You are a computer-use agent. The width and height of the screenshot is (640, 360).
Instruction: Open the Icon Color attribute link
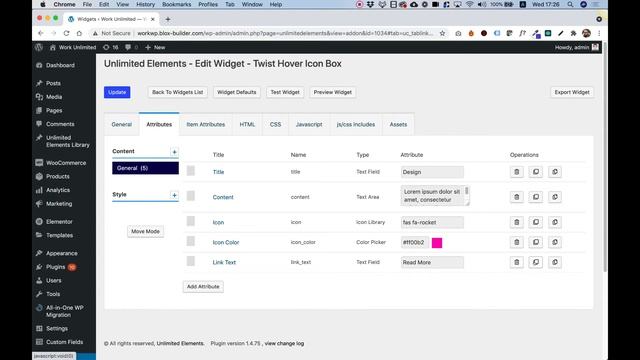coord(226,242)
